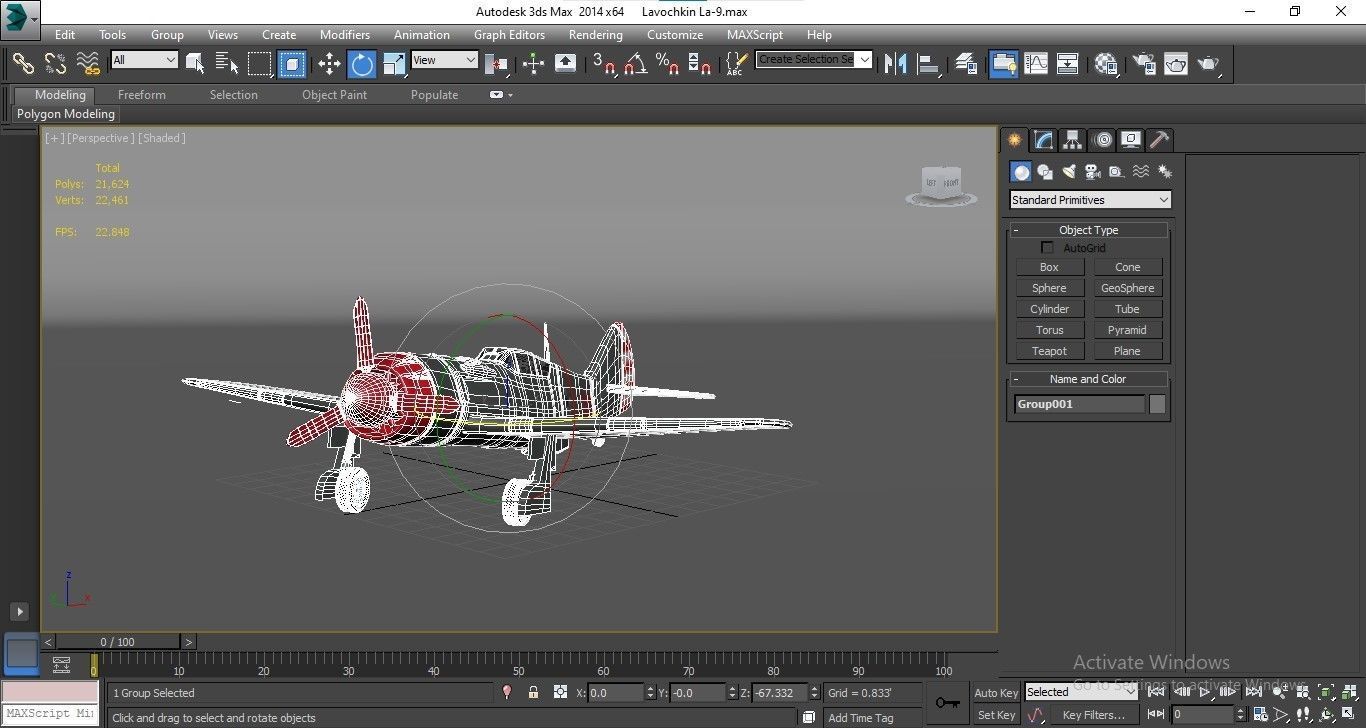Open the Selected key filter dropdown
1366x728 pixels.
point(1081,692)
